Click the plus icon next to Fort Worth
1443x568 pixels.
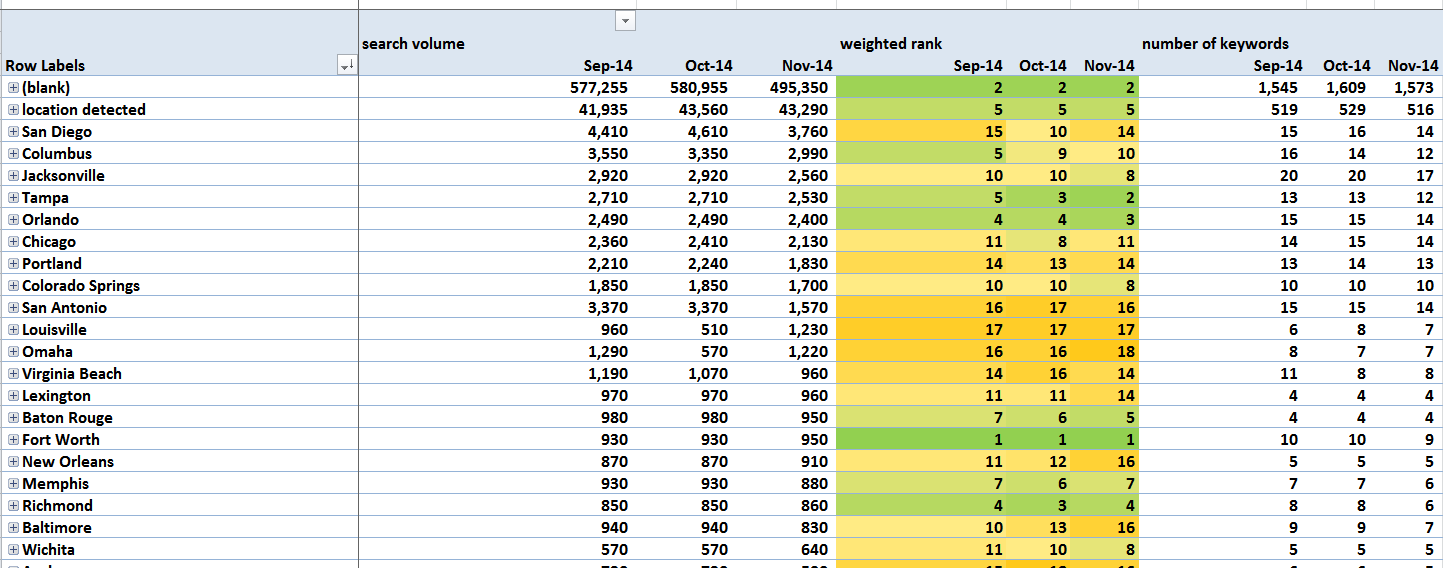[x=14, y=440]
